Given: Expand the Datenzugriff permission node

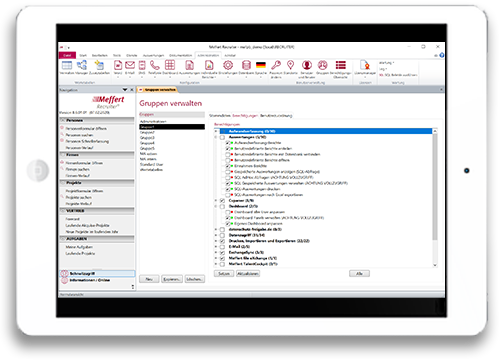Looking at the screenshot, I should point(216,235).
